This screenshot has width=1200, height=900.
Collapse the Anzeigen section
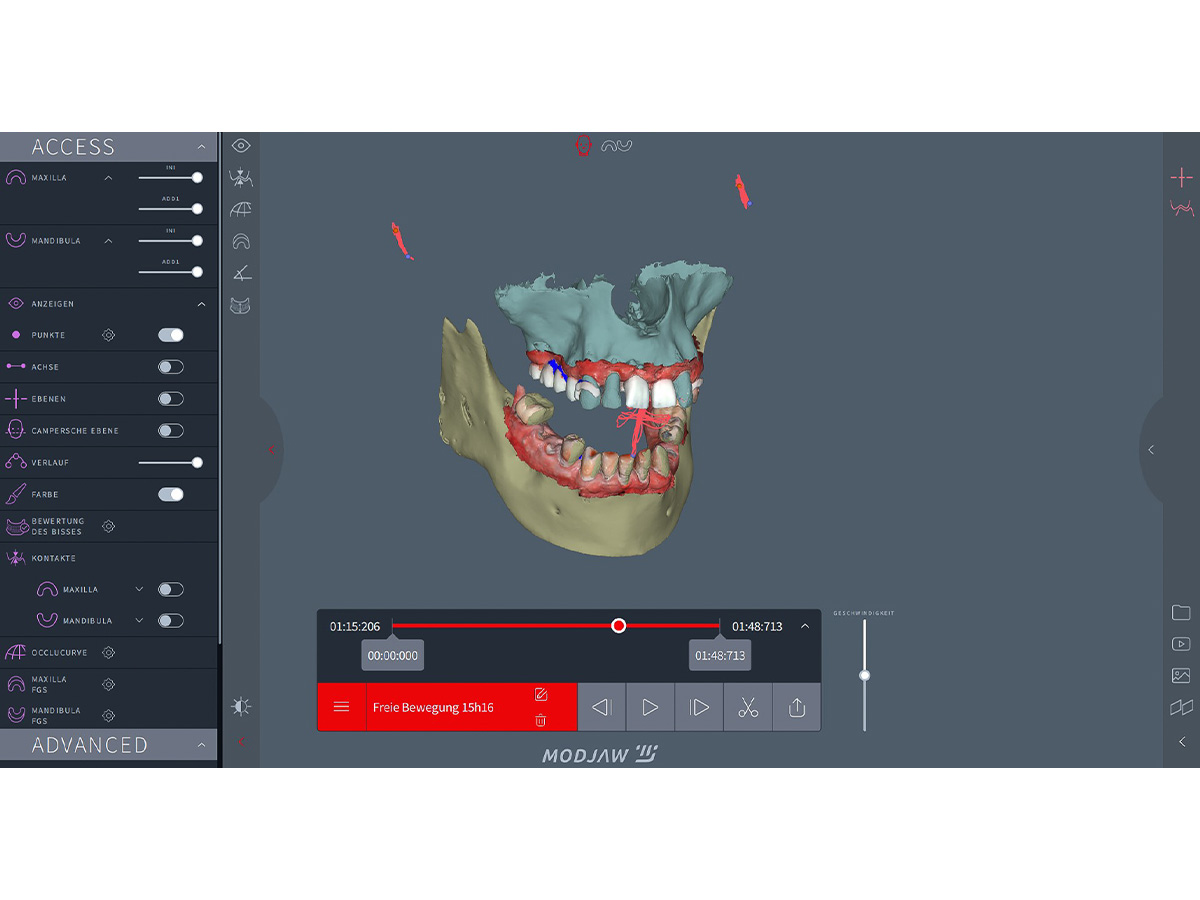coord(201,304)
